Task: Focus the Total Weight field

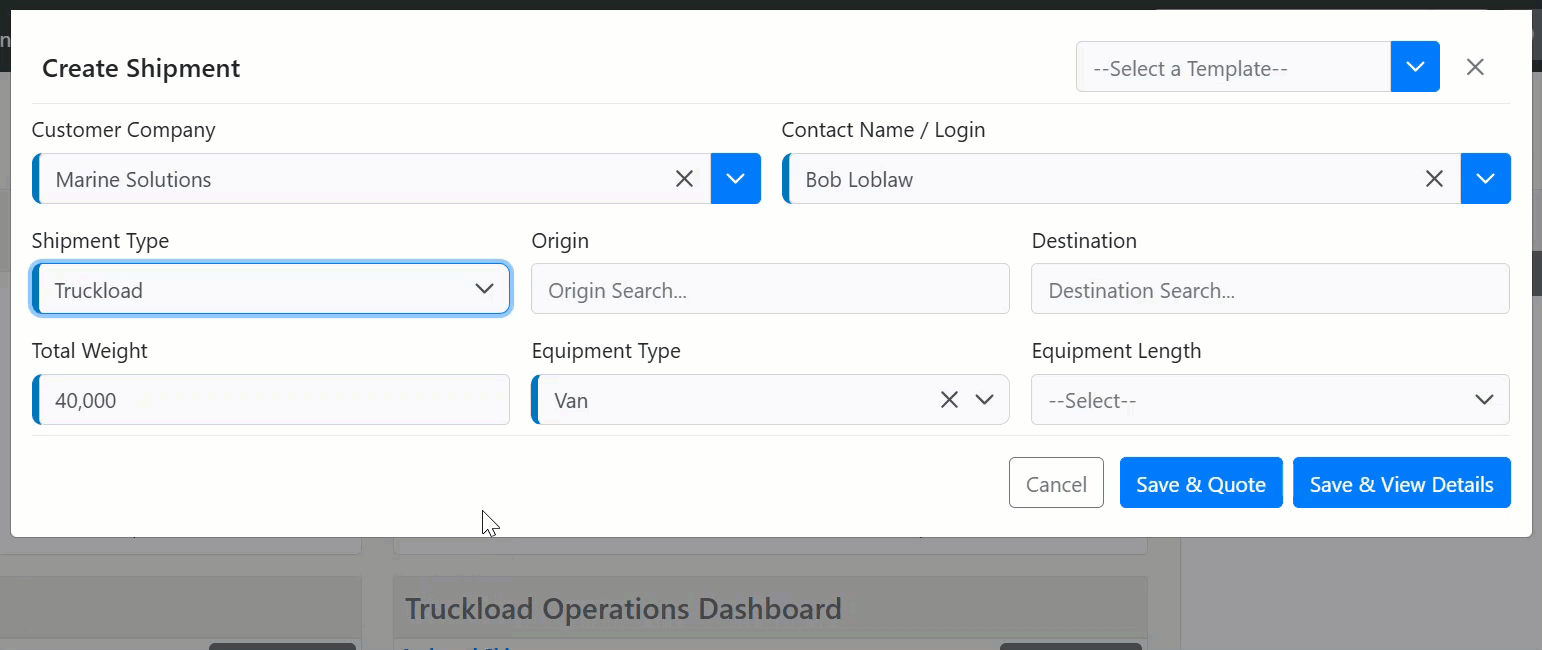Action: click(271, 400)
